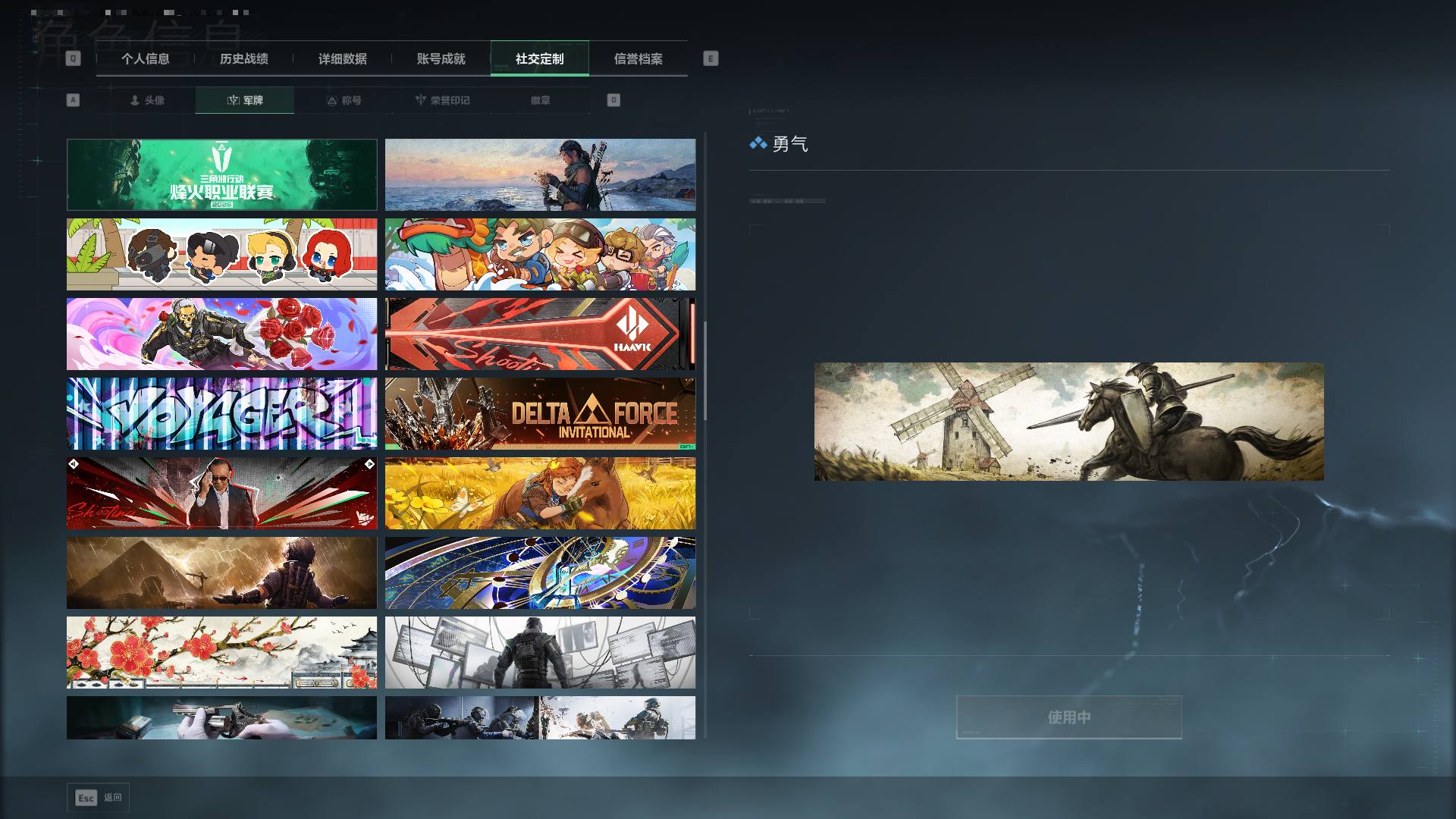Open the 荣誉印记 sub-tab
The width and height of the screenshot is (1456, 819).
coord(442,100)
